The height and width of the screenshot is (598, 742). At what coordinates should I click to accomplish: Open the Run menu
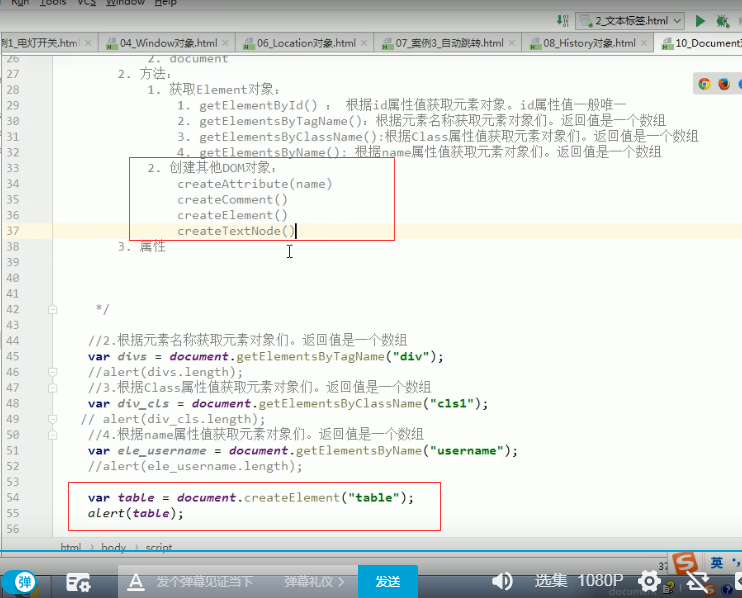point(20,3)
